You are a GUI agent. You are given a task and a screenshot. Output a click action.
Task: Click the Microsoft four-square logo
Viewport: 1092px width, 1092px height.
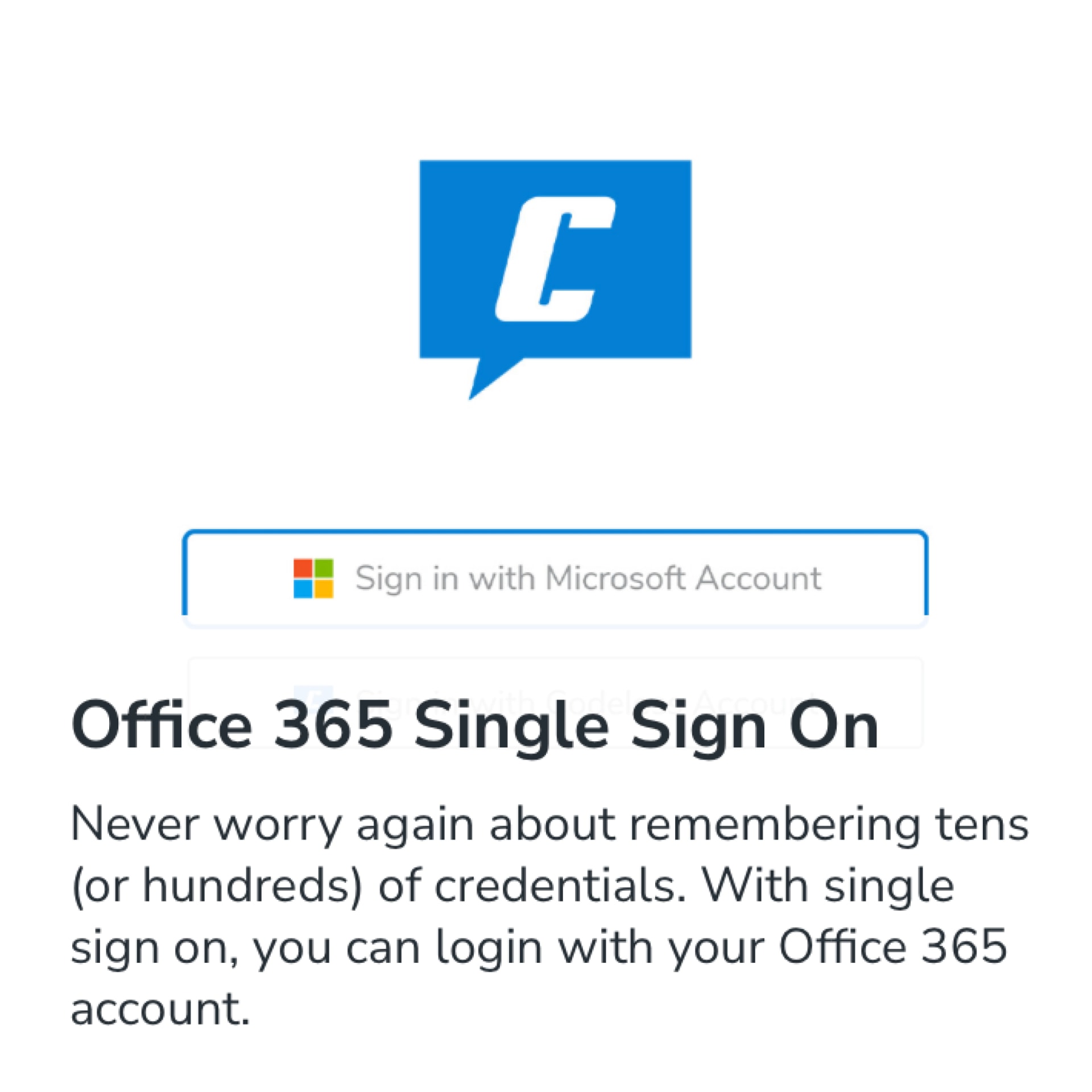coord(313,578)
